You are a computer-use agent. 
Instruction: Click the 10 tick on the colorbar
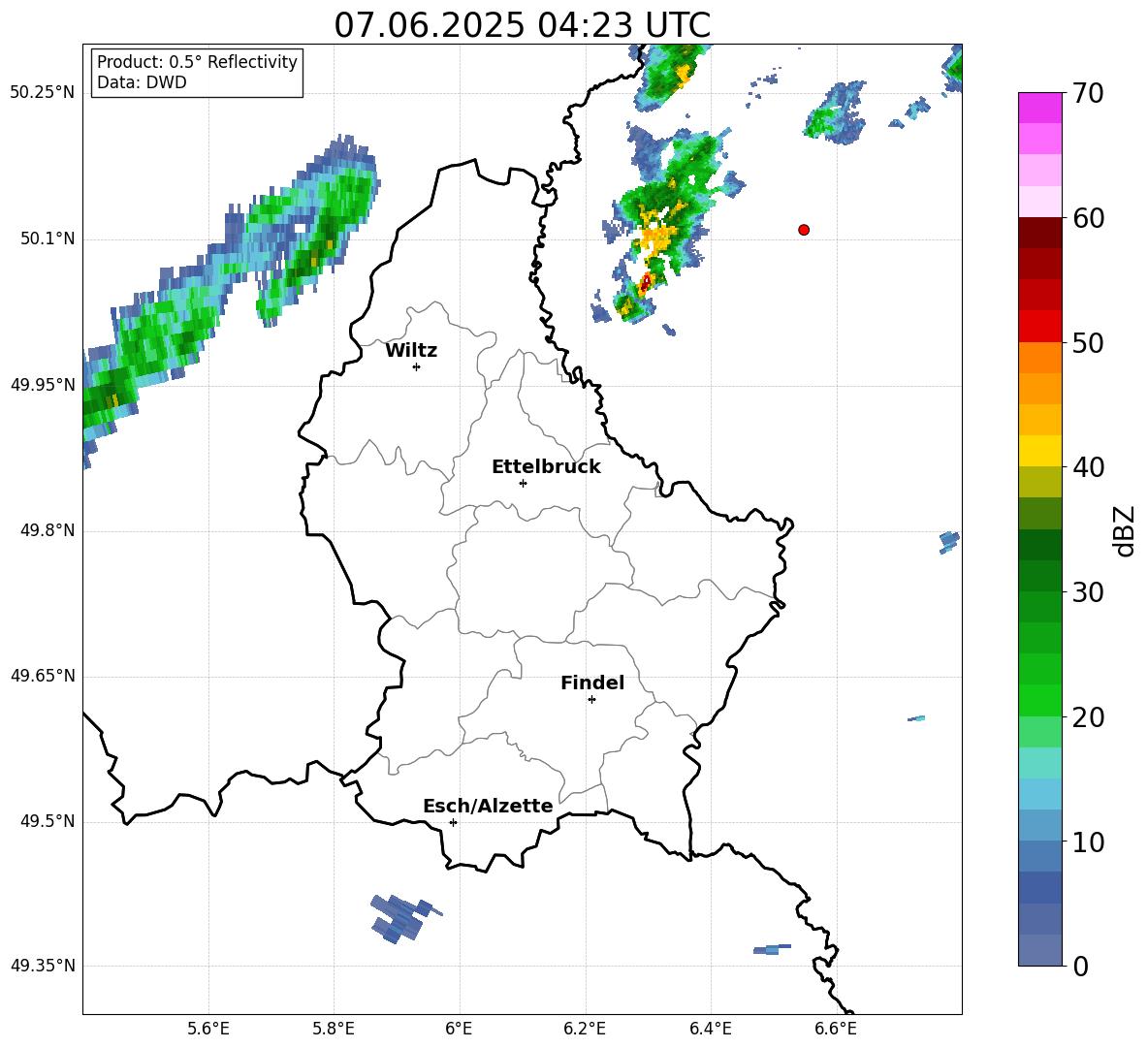pos(1088,842)
